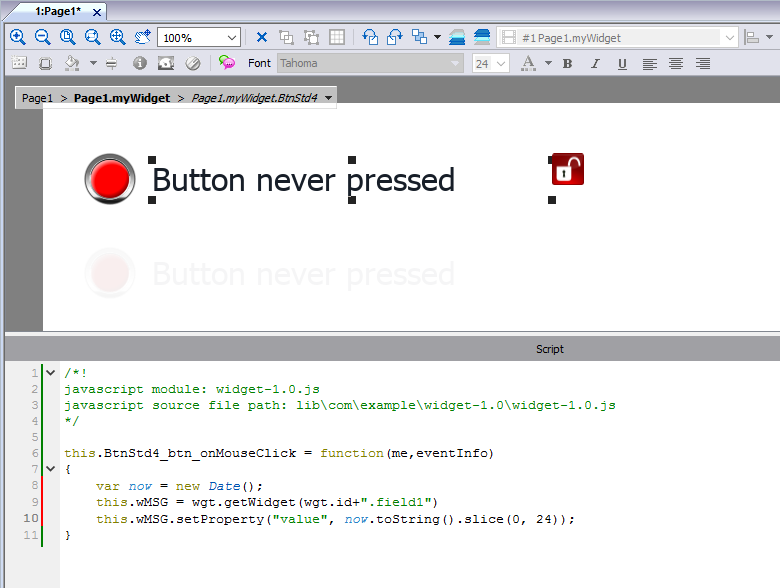Click the blue X delete icon
The image size is (780, 588).
(262, 37)
